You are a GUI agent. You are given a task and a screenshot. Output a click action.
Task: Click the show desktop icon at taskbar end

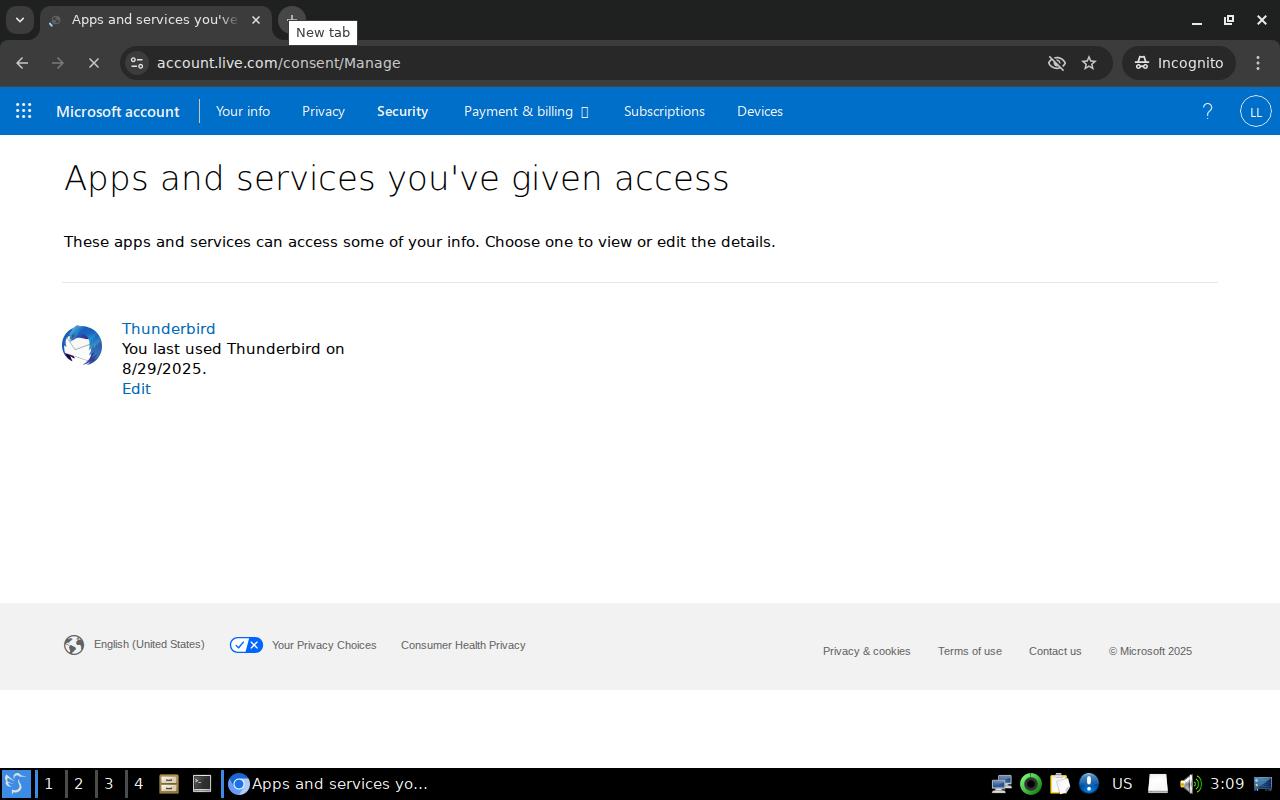(1263, 784)
